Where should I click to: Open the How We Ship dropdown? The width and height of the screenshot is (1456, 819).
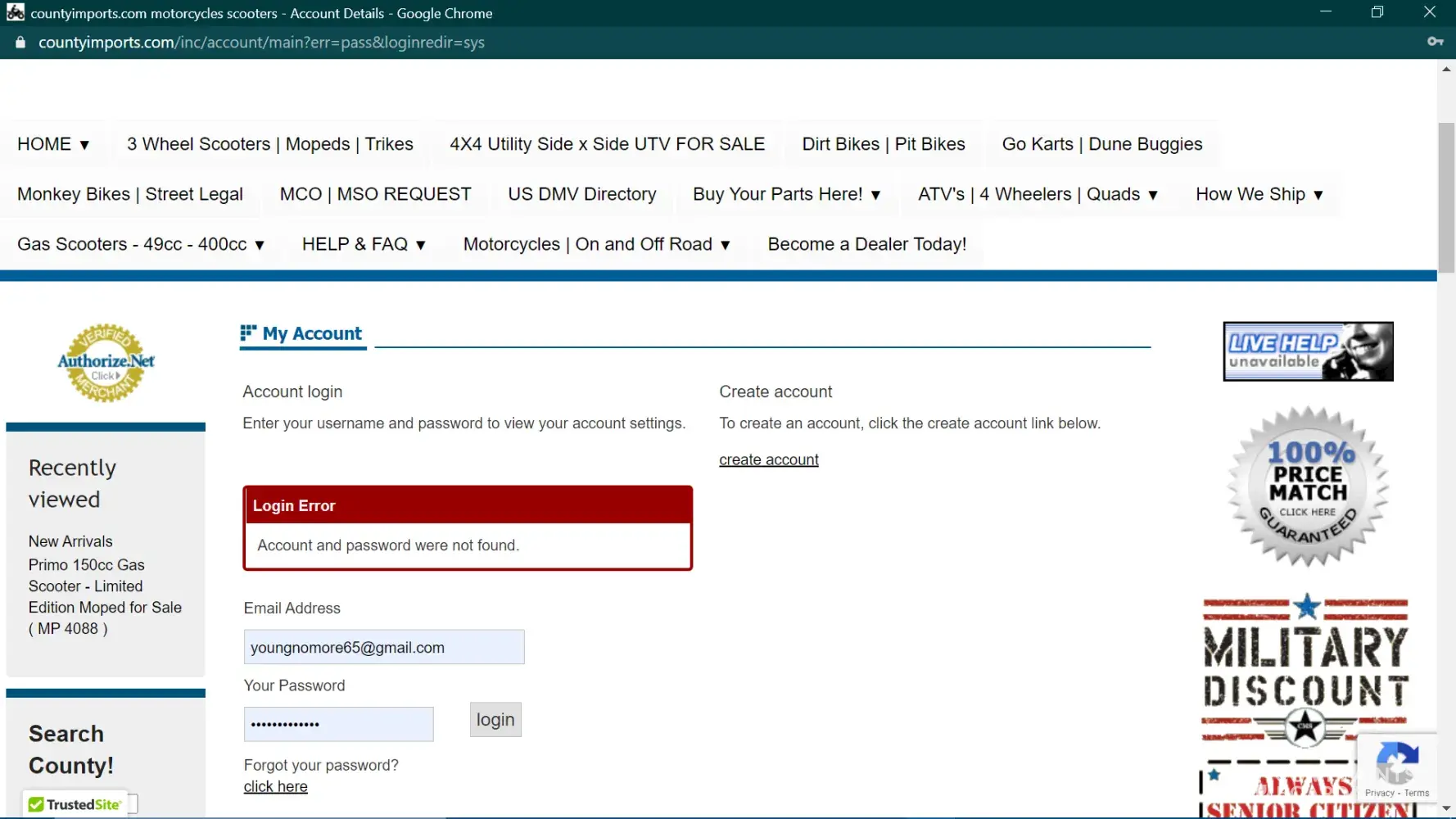[1259, 194]
